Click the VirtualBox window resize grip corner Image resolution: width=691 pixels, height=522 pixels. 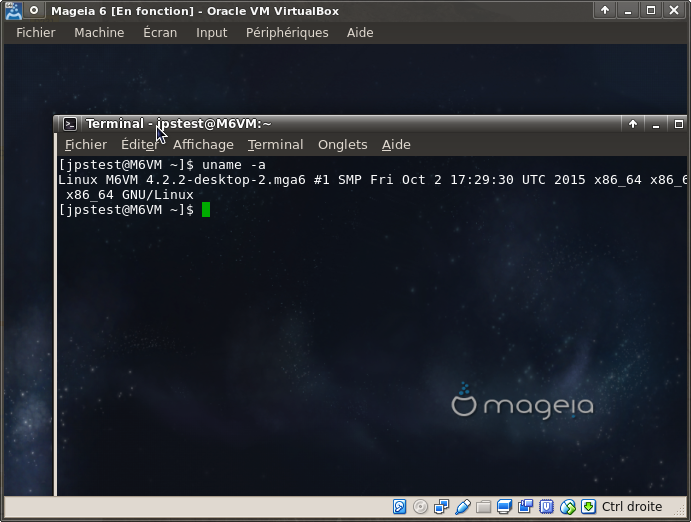[681, 510]
